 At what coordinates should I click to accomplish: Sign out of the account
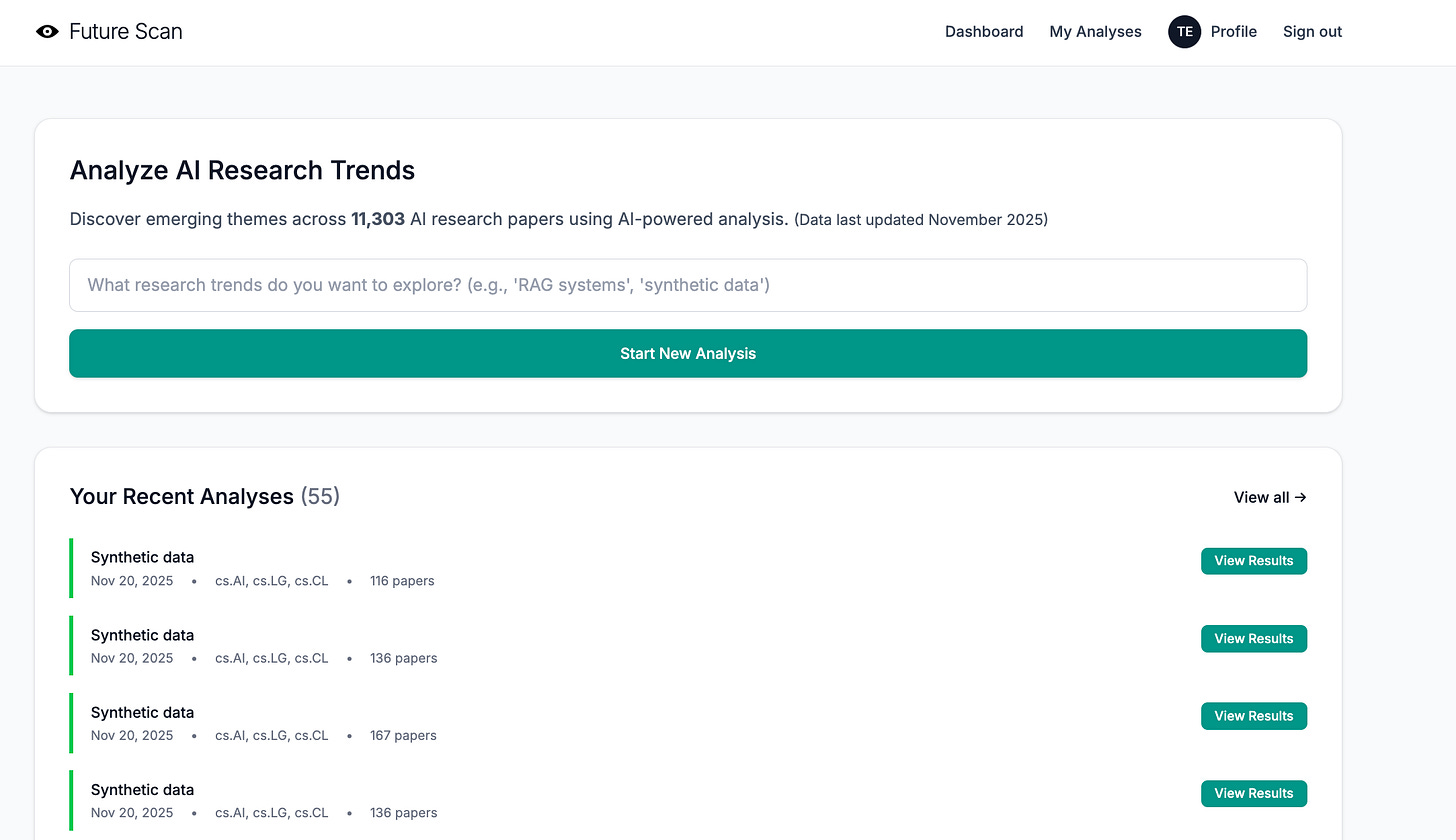[1312, 32]
